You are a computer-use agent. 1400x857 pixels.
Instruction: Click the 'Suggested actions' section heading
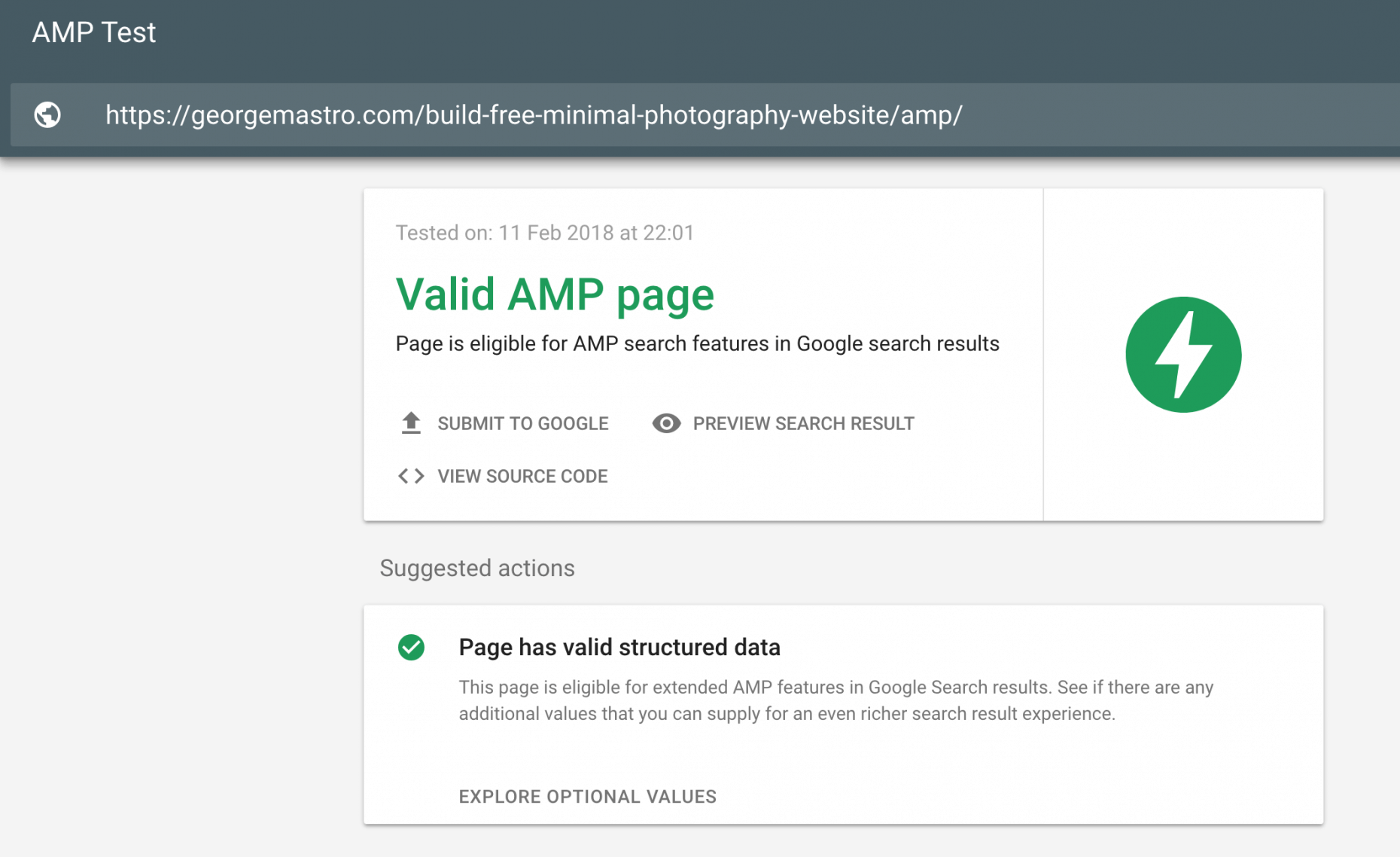(476, 568)
